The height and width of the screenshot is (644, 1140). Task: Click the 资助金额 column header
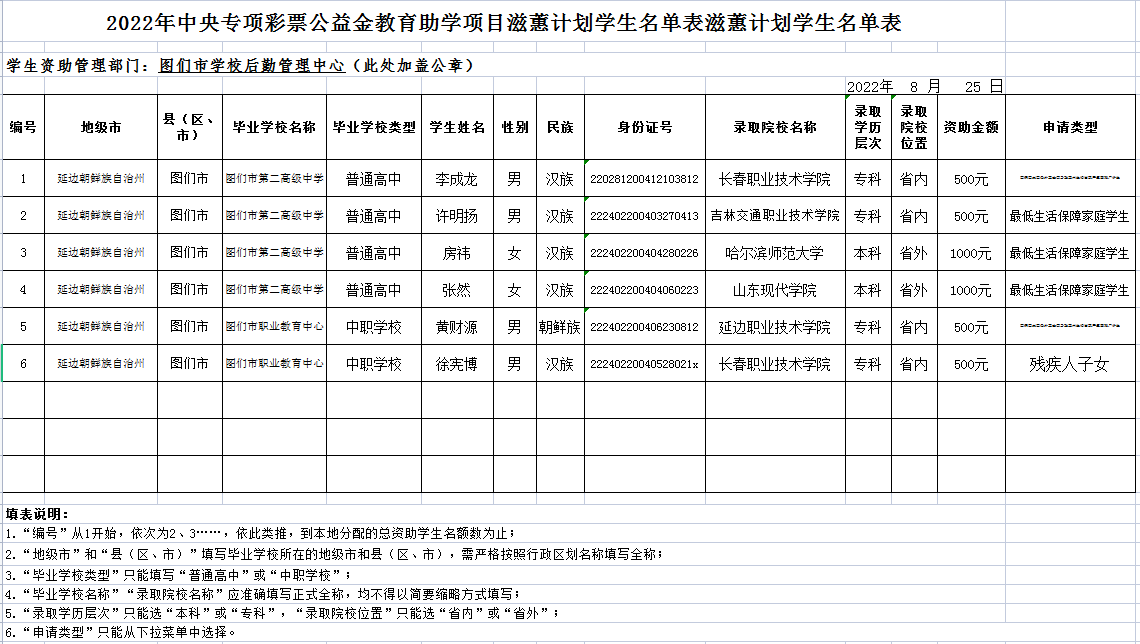969,127
